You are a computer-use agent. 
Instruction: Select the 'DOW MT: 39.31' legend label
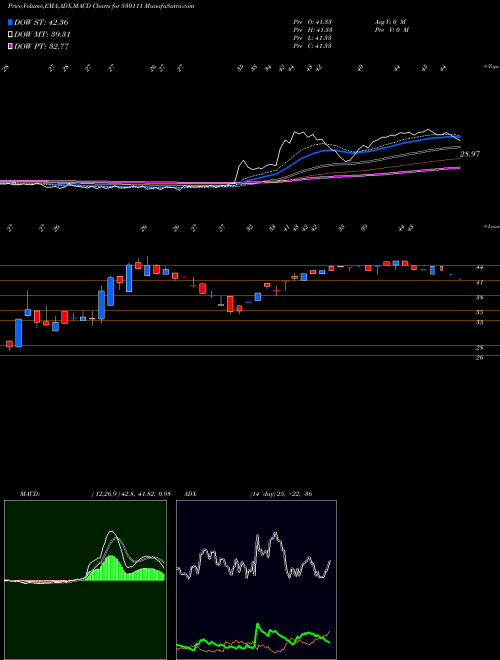42,35
